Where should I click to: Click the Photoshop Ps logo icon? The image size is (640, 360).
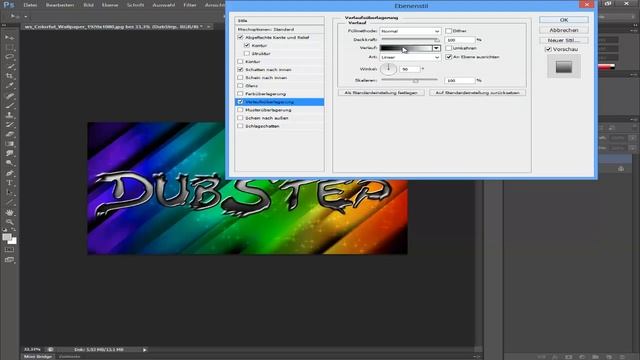pyautogui.click(x=8, y=5)
